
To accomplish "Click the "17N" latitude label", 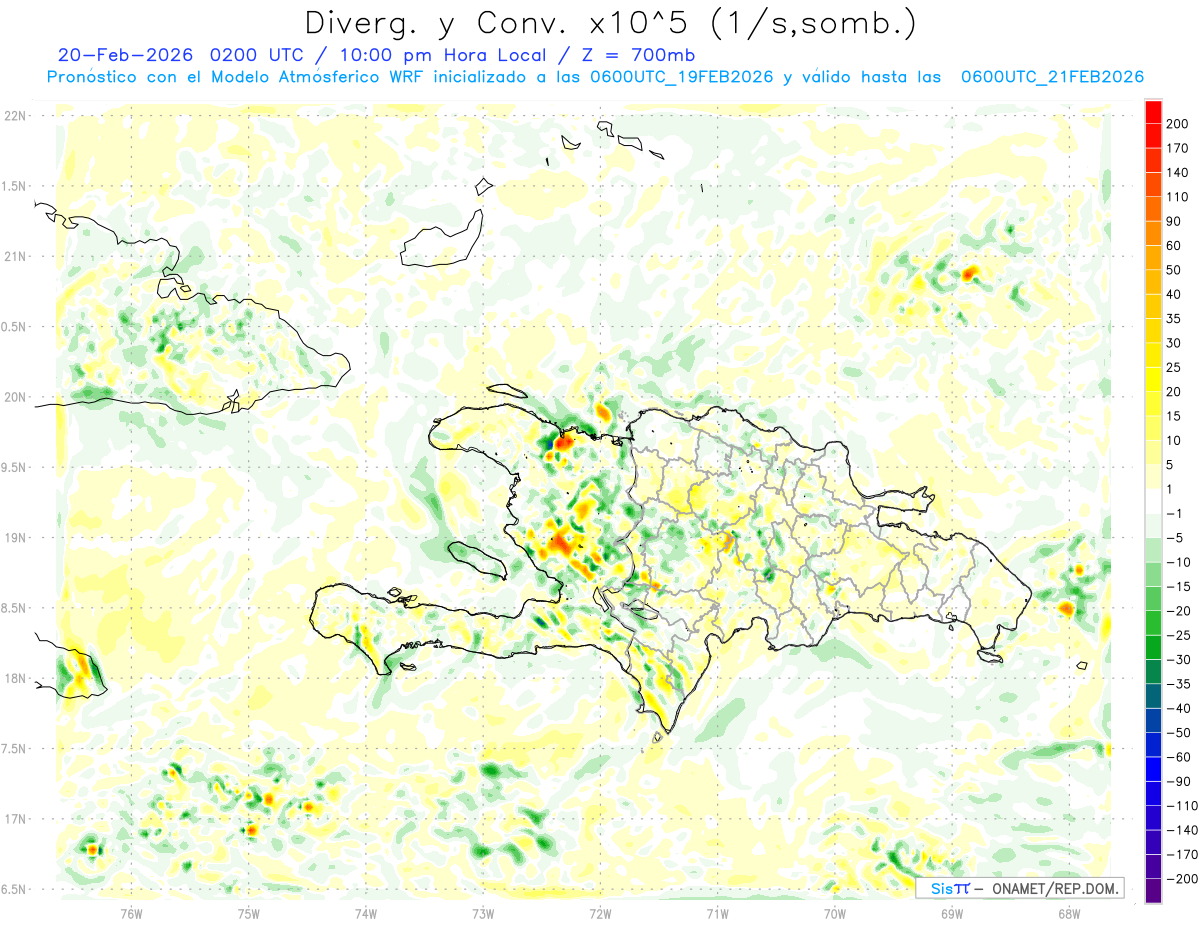I will click(15, 819).
